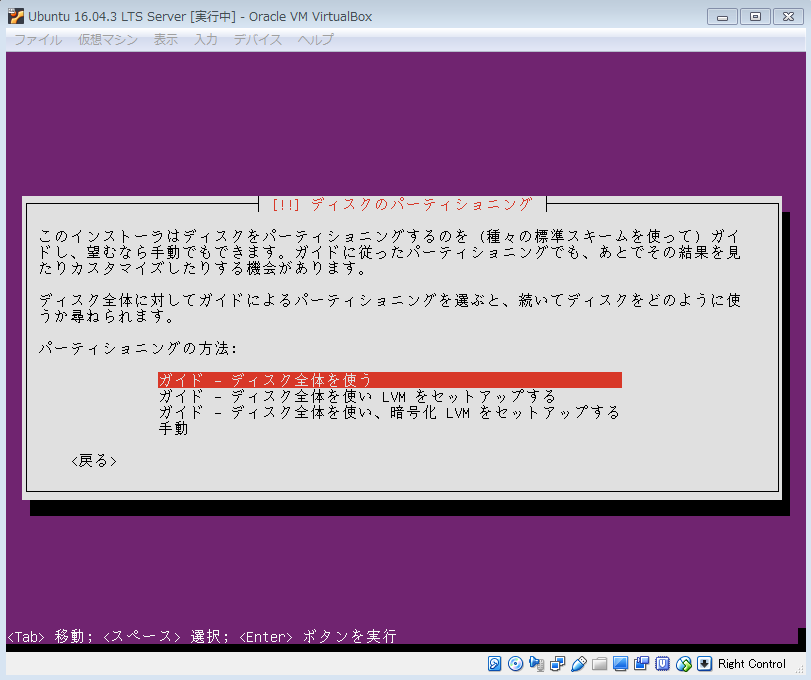Viewport: 811px width, 680px height.
Task: Click the USB devices icon
Action: pos(579,664)
